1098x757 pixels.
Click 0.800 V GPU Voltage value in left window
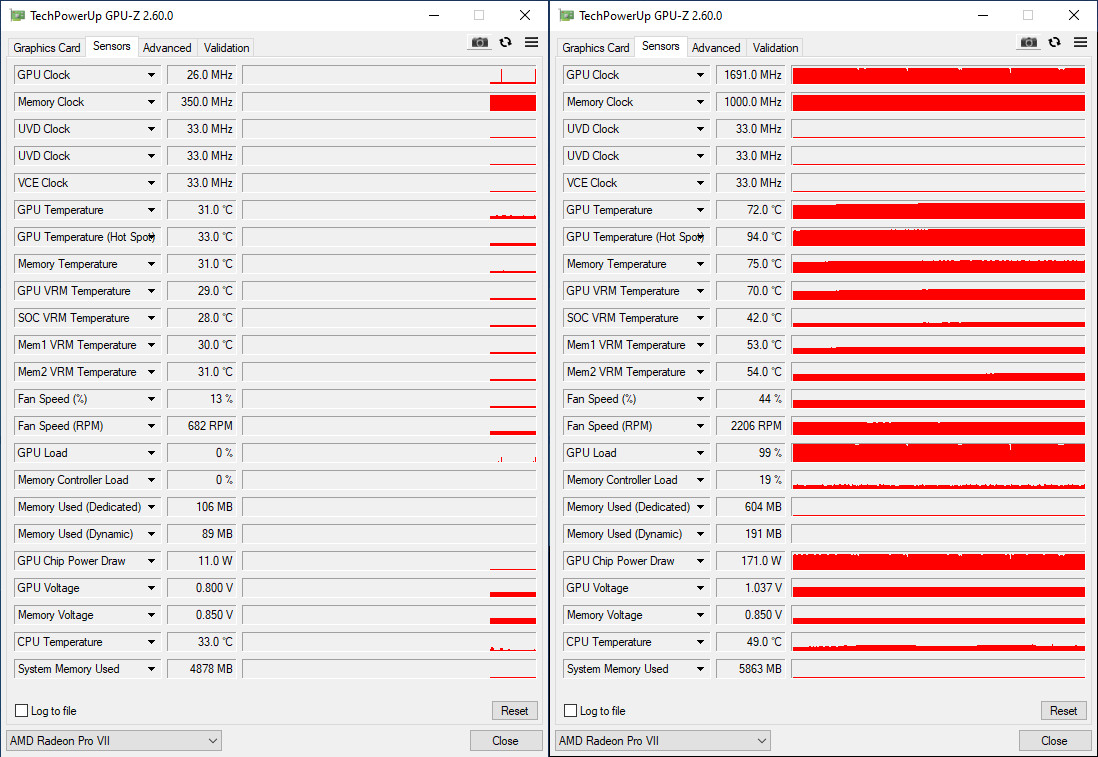200,588
